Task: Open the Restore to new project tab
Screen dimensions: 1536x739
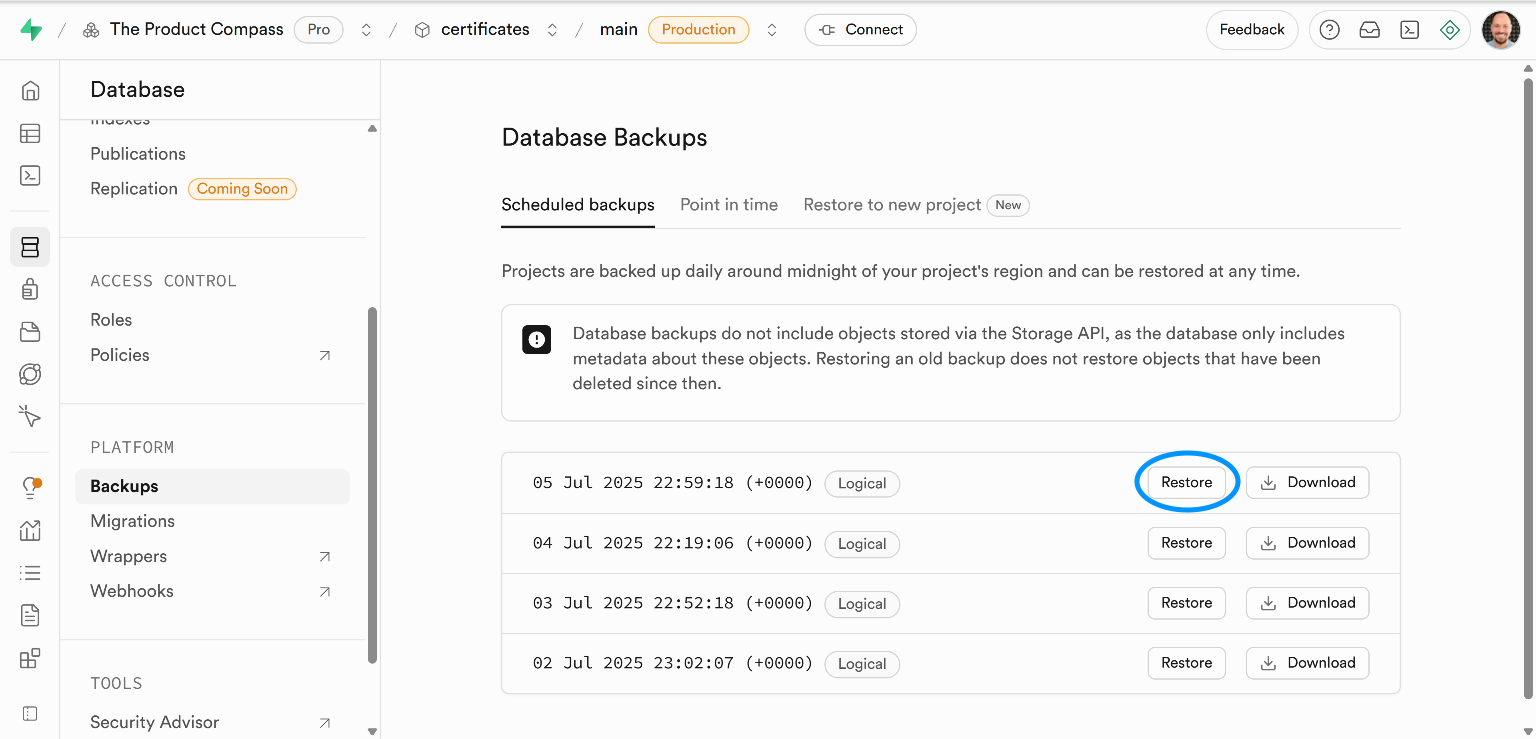Action: tap(891, 204)
